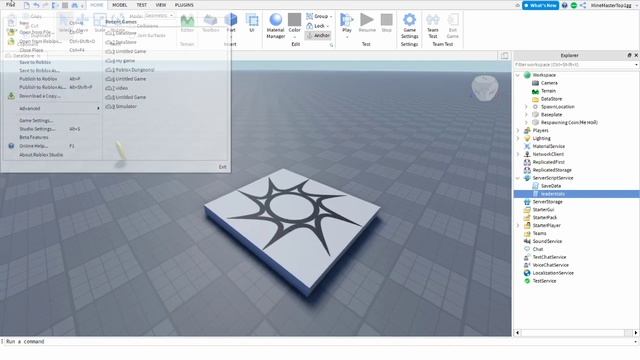Open the Play mode dropdown arrow
Image resolution: width=640 pixels, height=360 pixels.
tap(347, 37)
